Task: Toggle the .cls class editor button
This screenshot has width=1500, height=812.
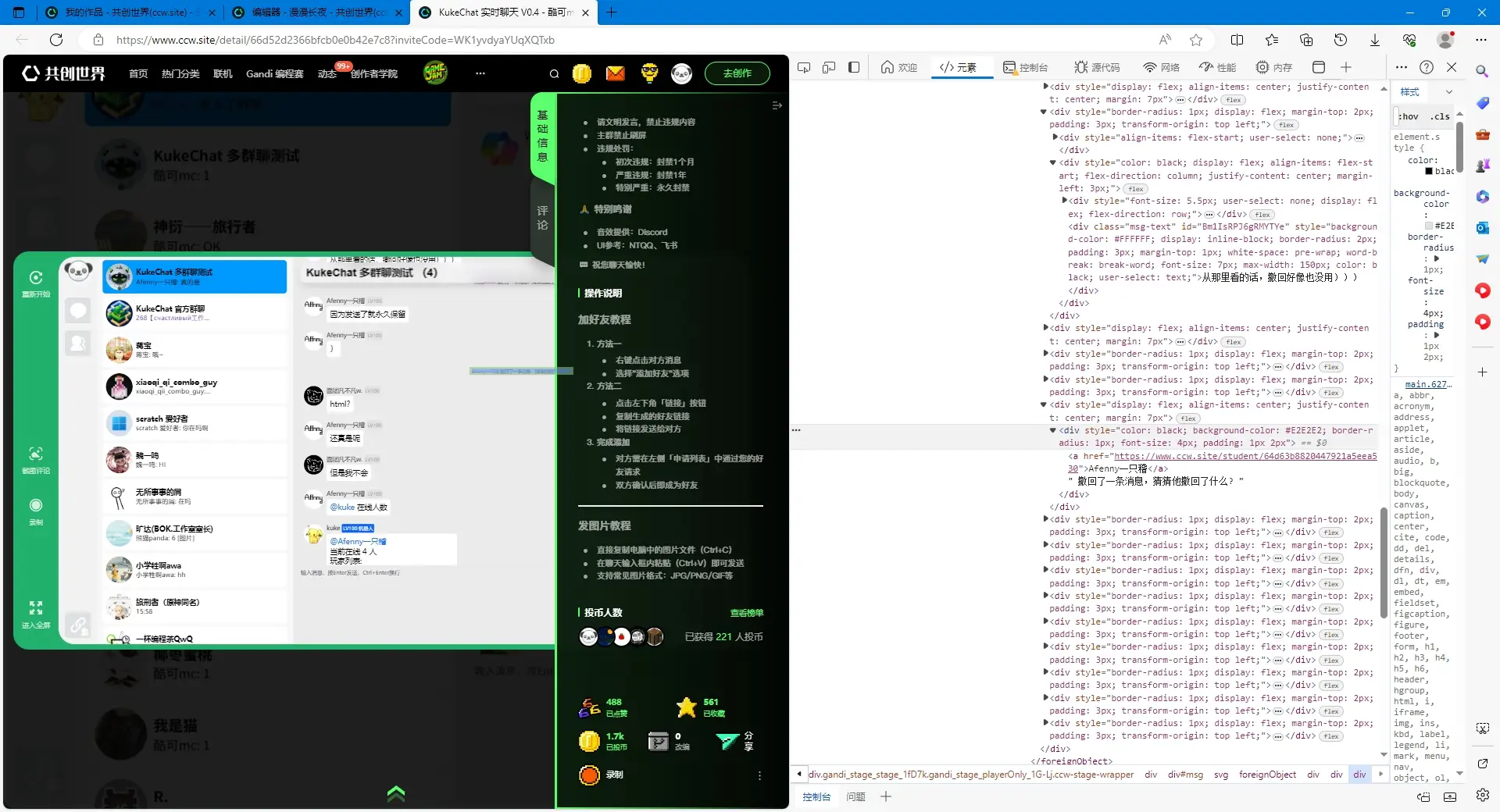Action: (x=1440, y=116)
